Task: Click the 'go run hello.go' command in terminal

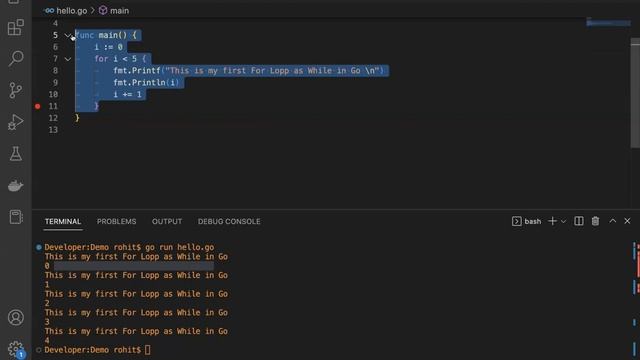Action: pos(180,247)
